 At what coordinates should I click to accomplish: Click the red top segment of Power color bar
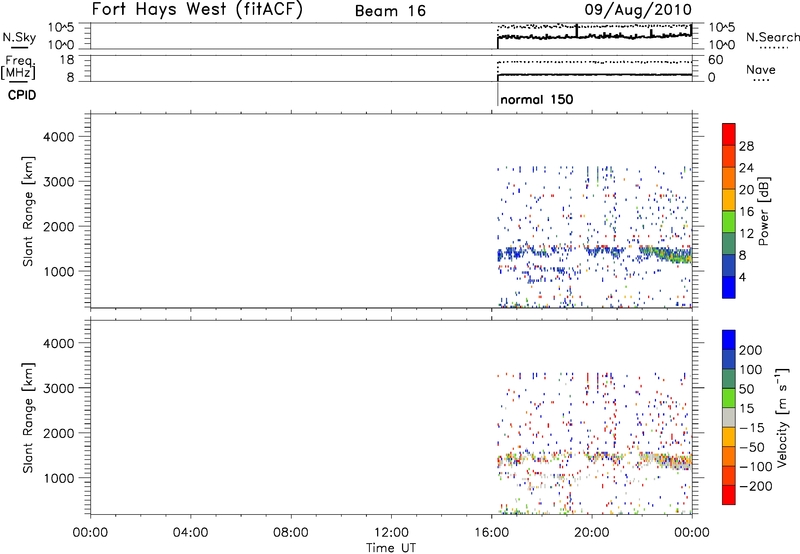(729, 134)
